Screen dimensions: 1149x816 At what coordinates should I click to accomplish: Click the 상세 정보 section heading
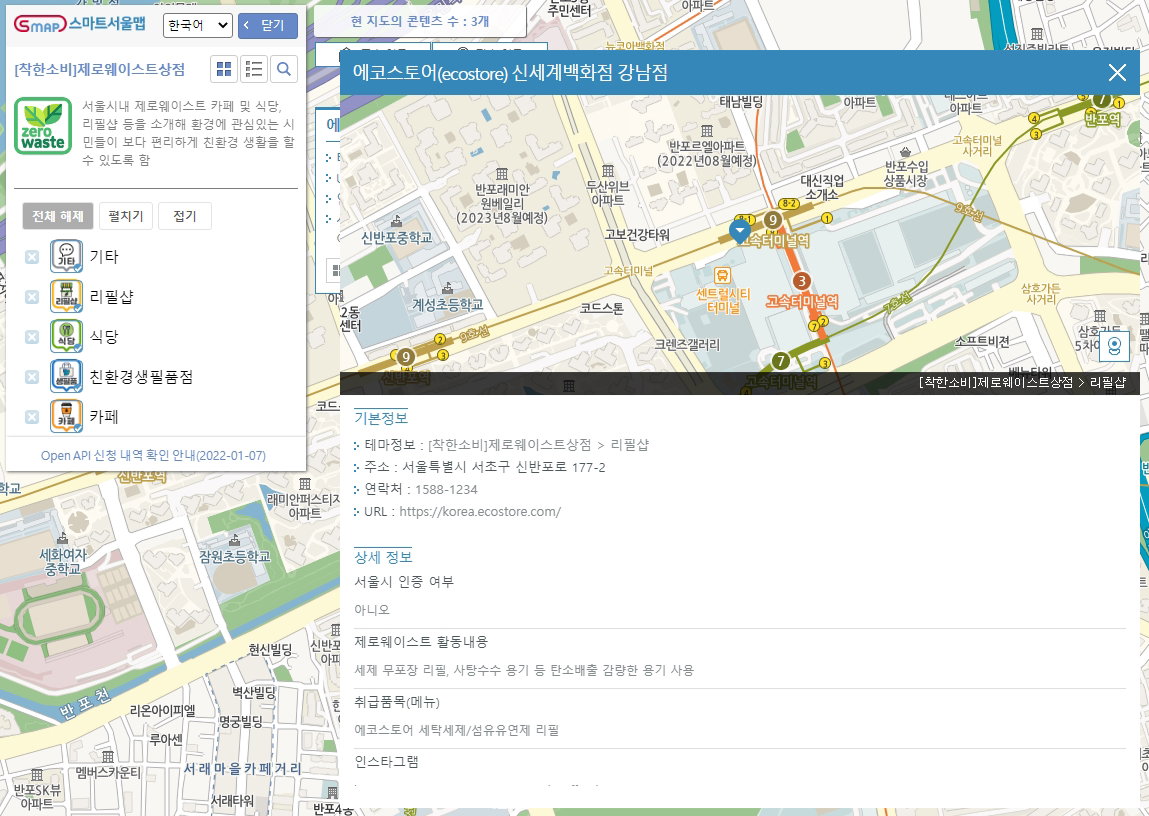(383, 557)
